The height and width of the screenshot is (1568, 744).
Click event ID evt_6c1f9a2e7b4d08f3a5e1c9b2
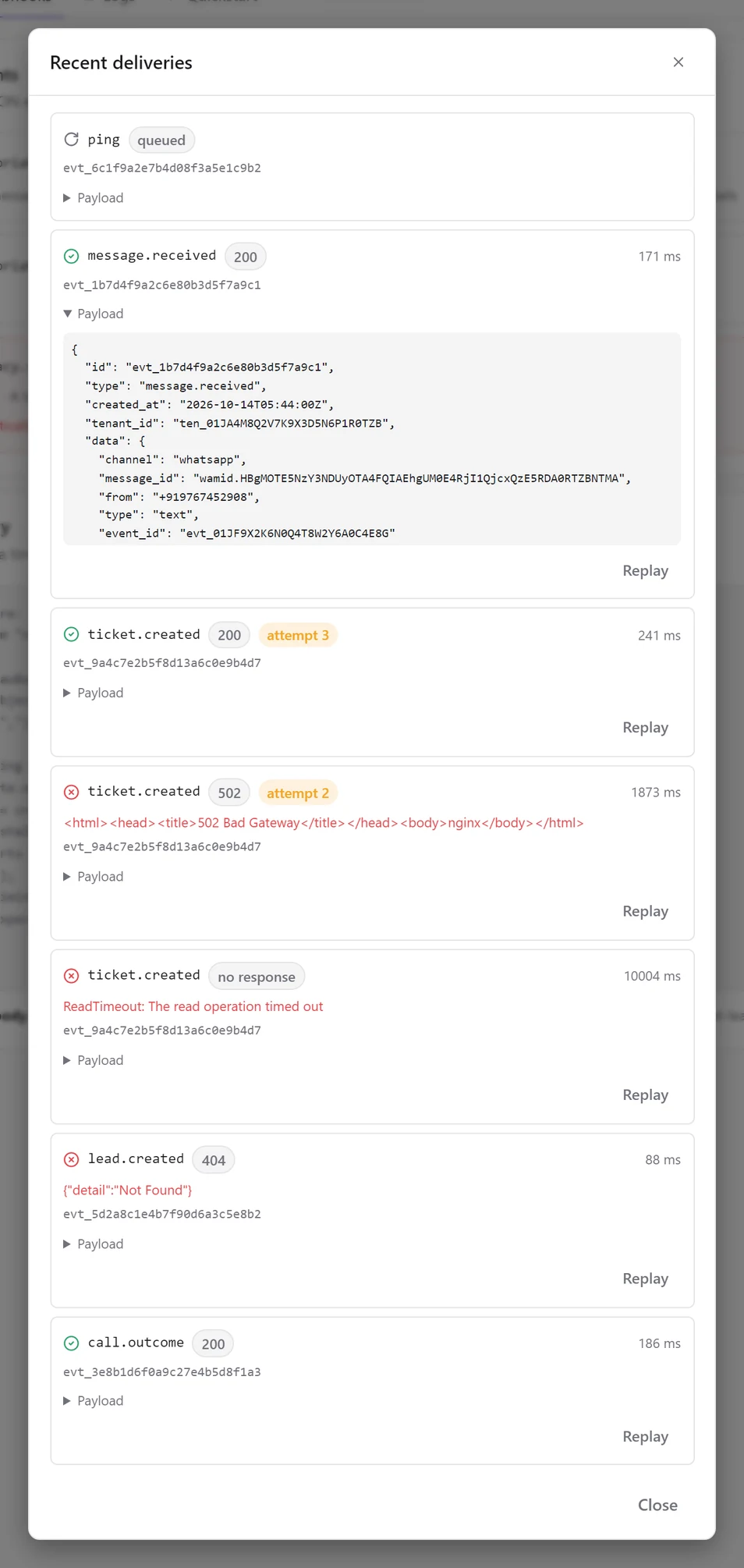pos(162,169)
